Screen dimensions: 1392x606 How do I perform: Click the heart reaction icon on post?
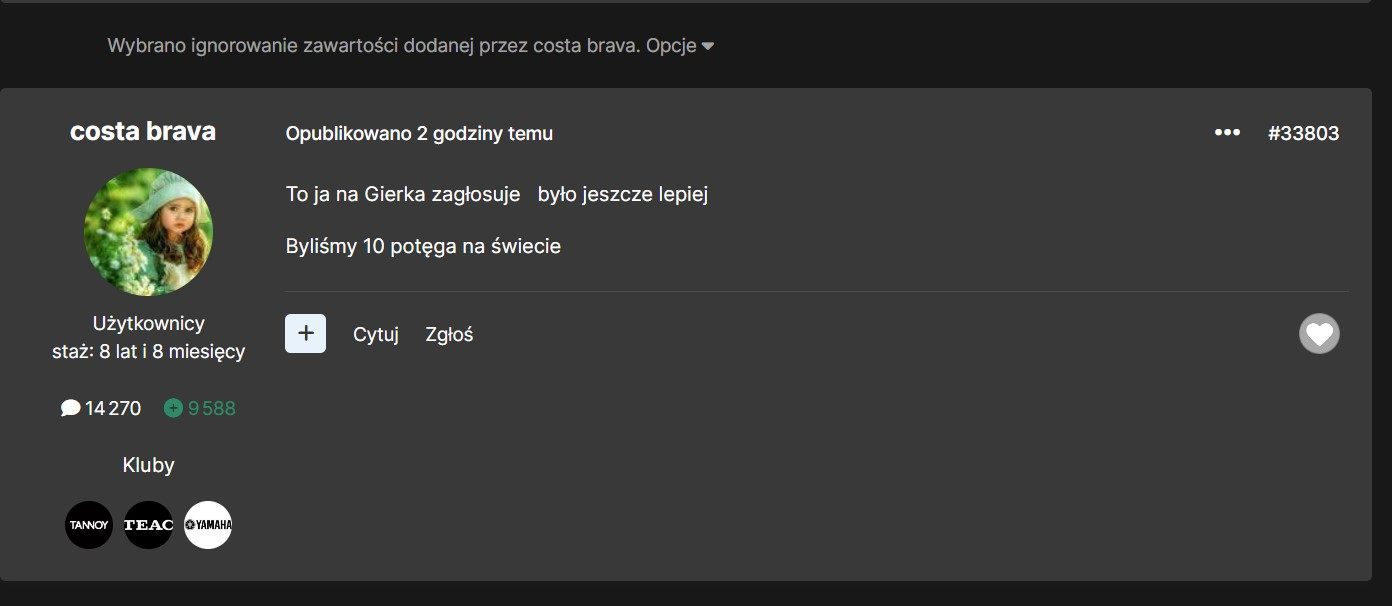[x=1319, y=334]
